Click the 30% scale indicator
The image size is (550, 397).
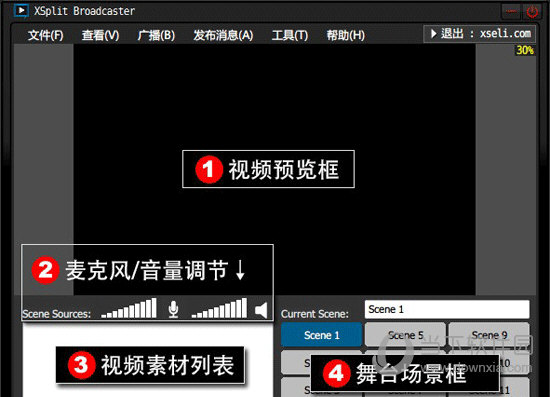(525, 50)
